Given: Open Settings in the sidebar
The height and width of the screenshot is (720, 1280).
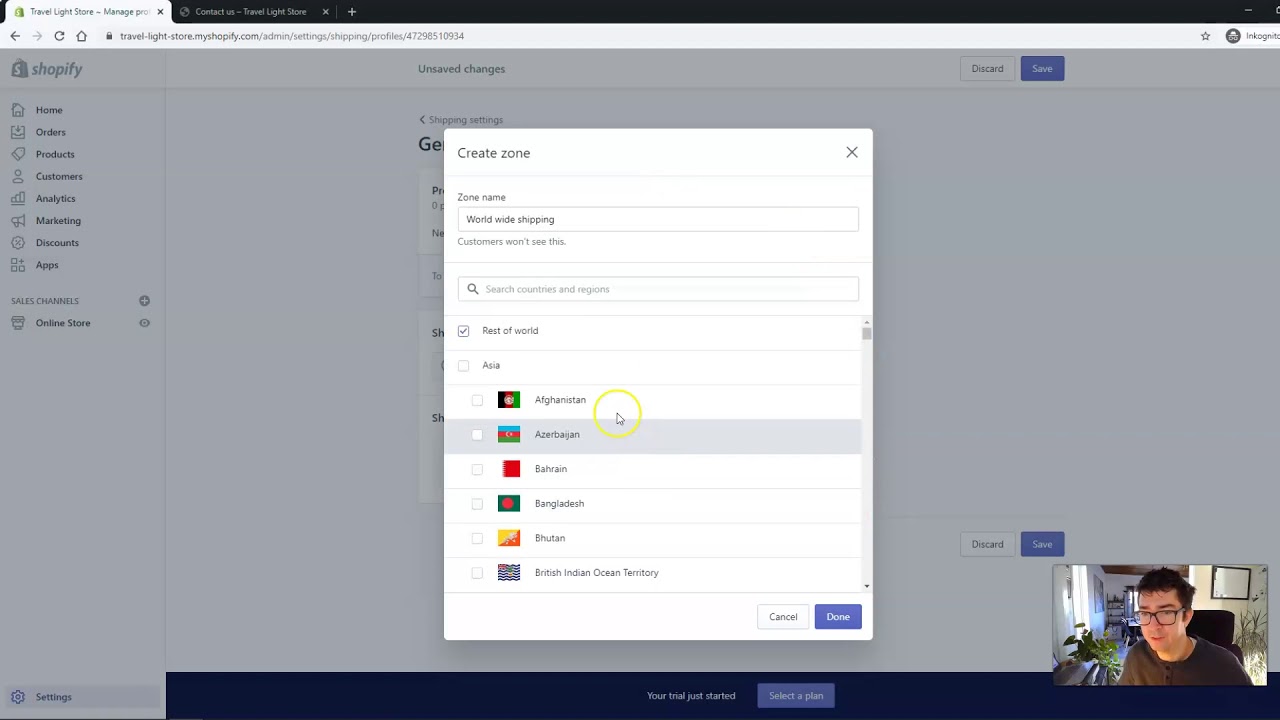Looking at the screenshot, I should tap(54, 697).
